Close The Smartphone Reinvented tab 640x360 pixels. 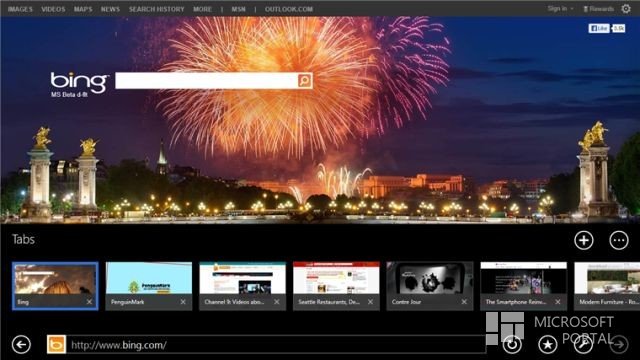pyautogui.click(x=558, y=302)
